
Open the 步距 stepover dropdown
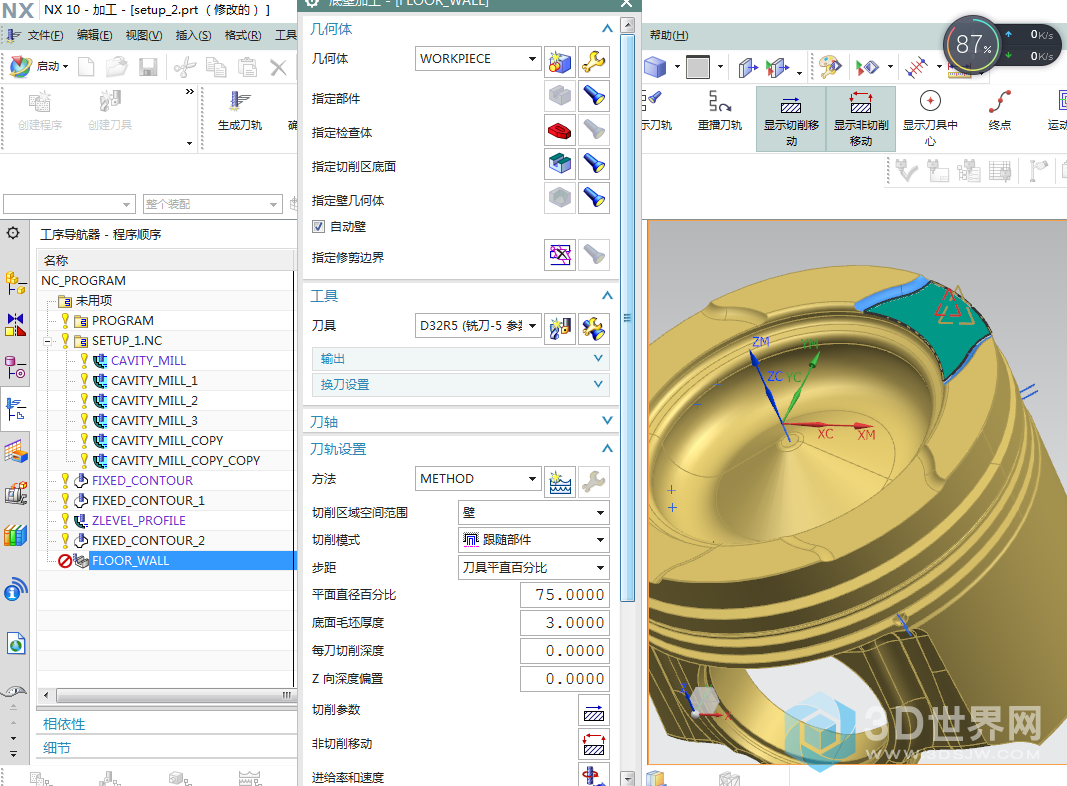tap(534, 568)
